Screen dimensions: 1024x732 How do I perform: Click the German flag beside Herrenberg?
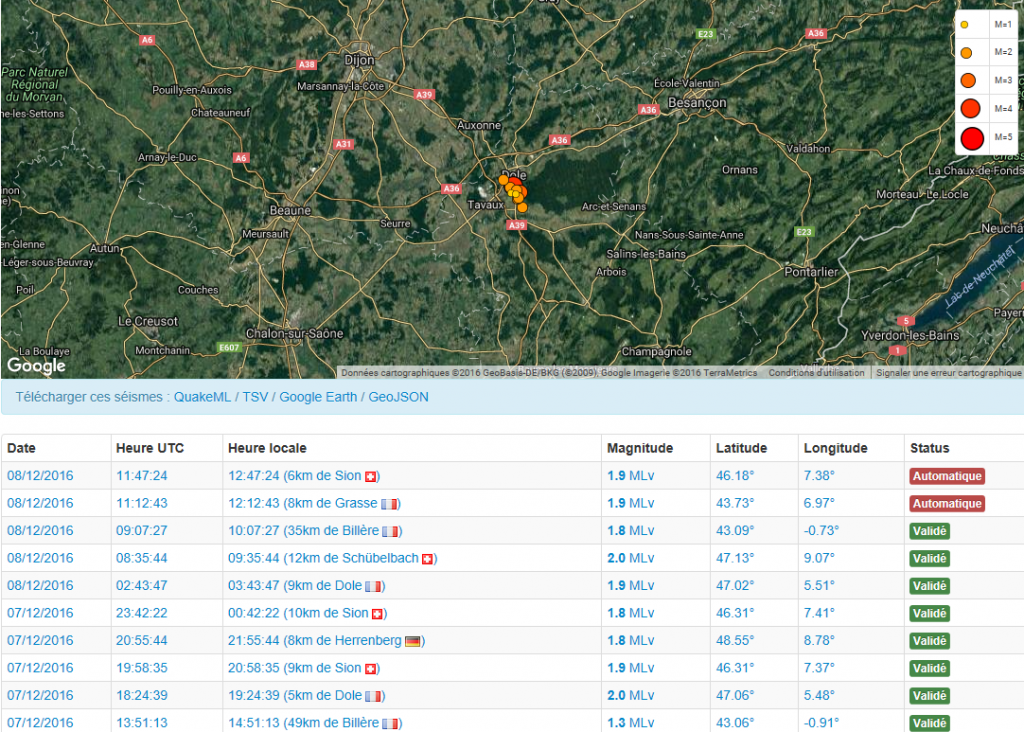pyautogui.click(x=413, y=641)
